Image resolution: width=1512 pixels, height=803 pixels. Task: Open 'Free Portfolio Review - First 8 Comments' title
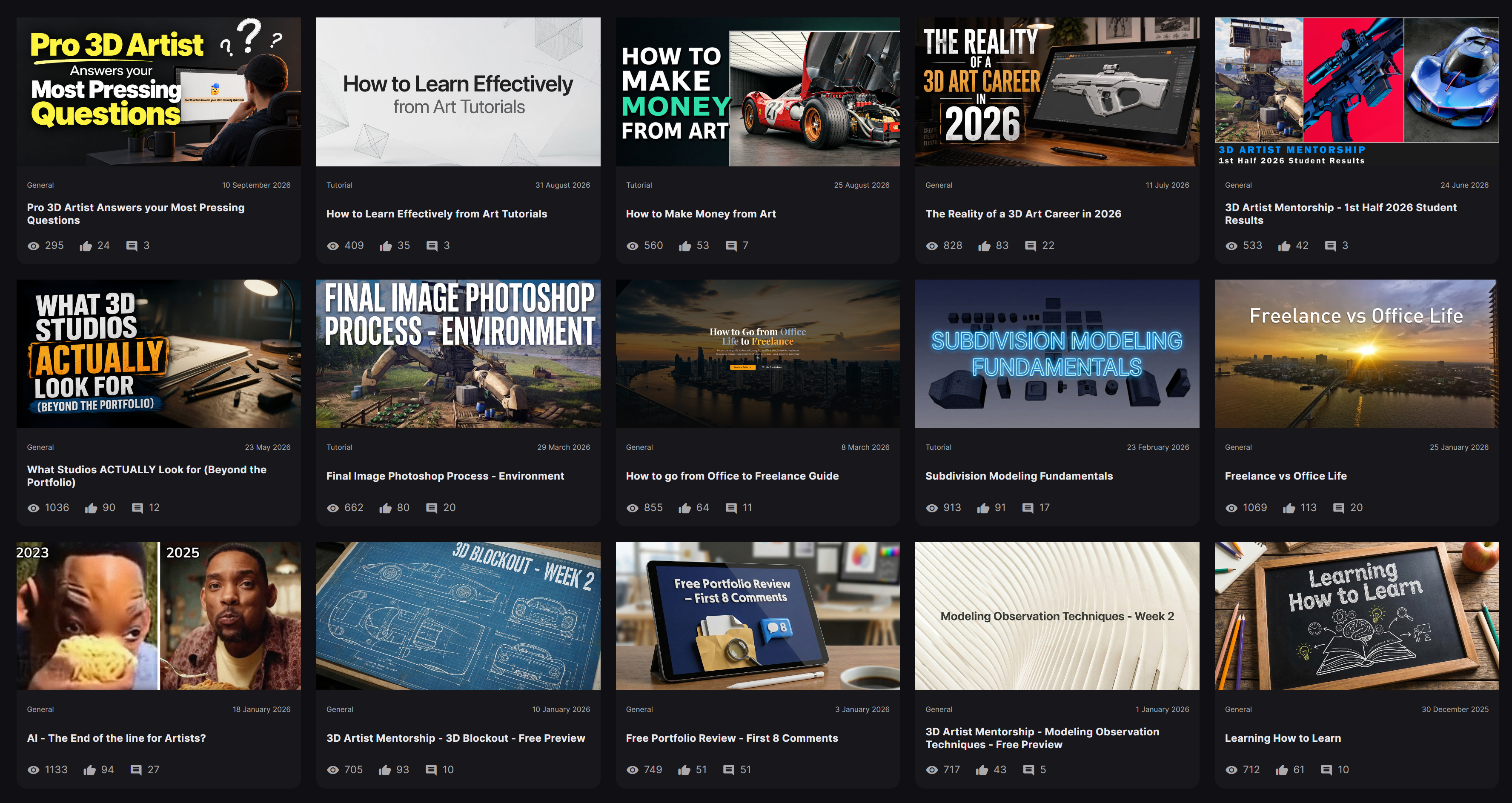pyautogui.click(x=732, y=738)
